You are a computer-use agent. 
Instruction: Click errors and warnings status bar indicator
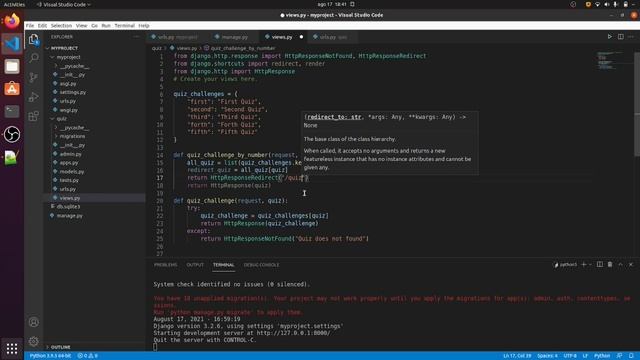pos(87,356)
